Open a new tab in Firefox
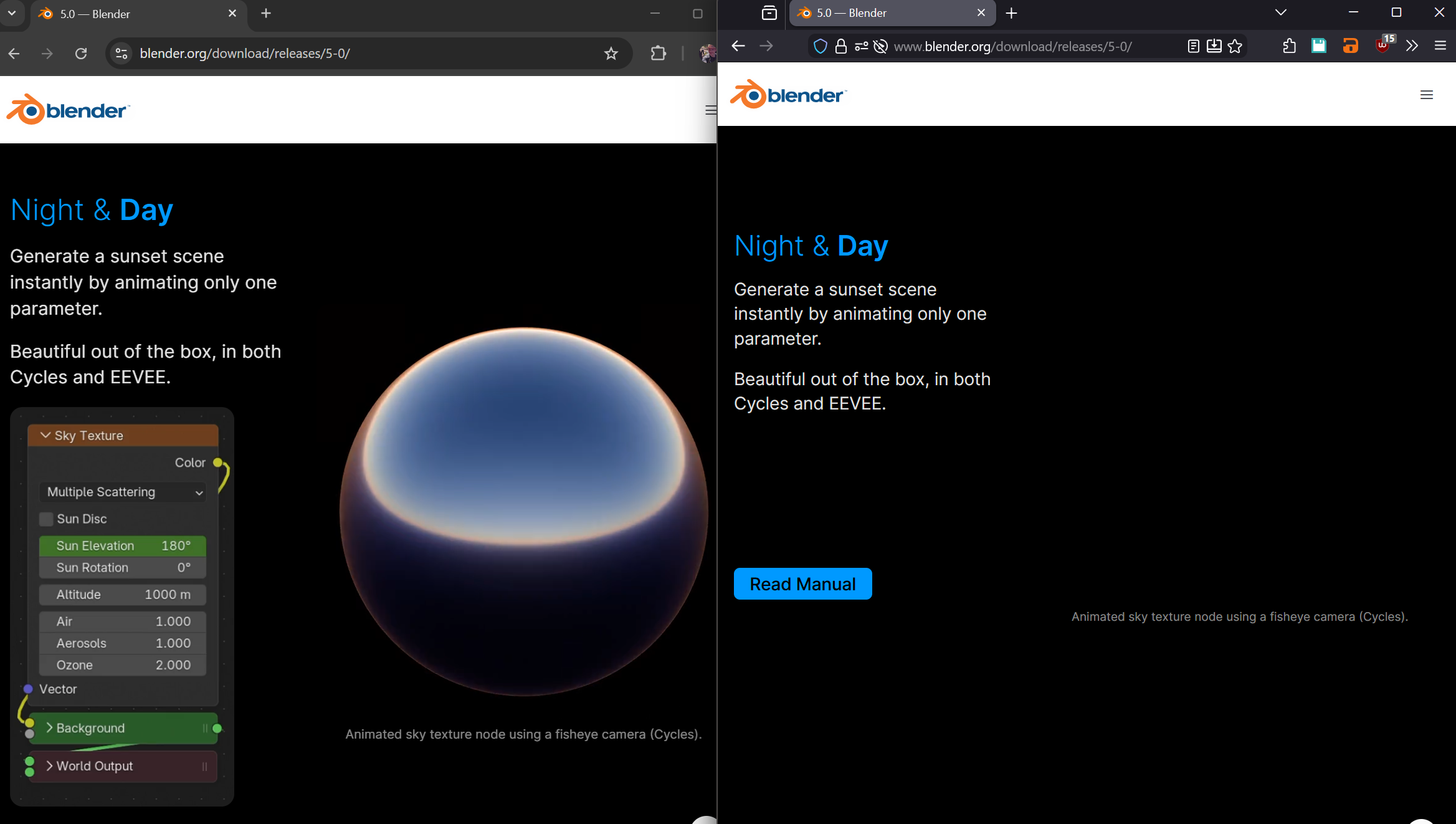 click(1011, 13)
